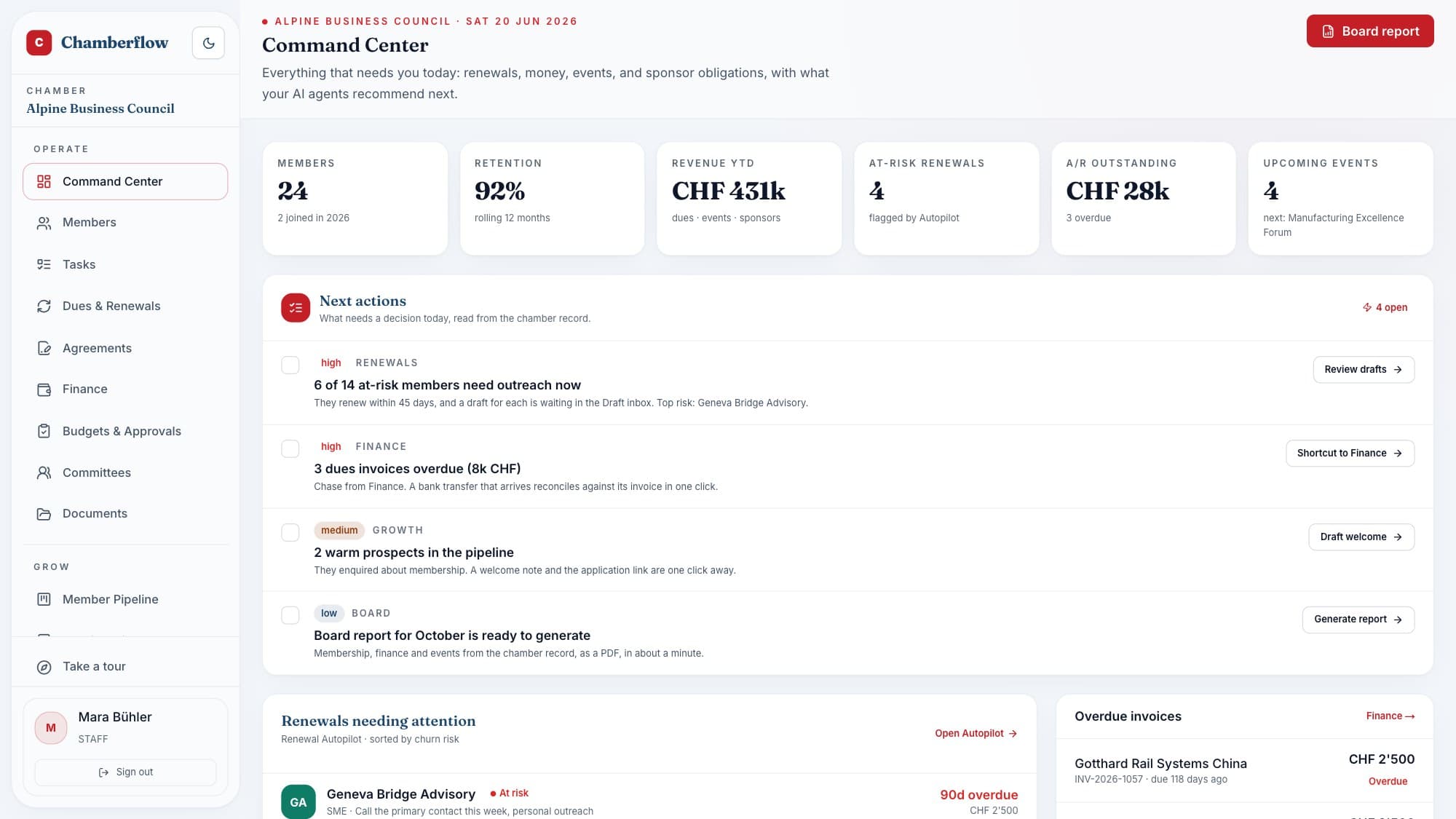Follow the Finance link in Overdue invoices
The width and height of the screenshot is (1456, 819).
(1390, 716)
